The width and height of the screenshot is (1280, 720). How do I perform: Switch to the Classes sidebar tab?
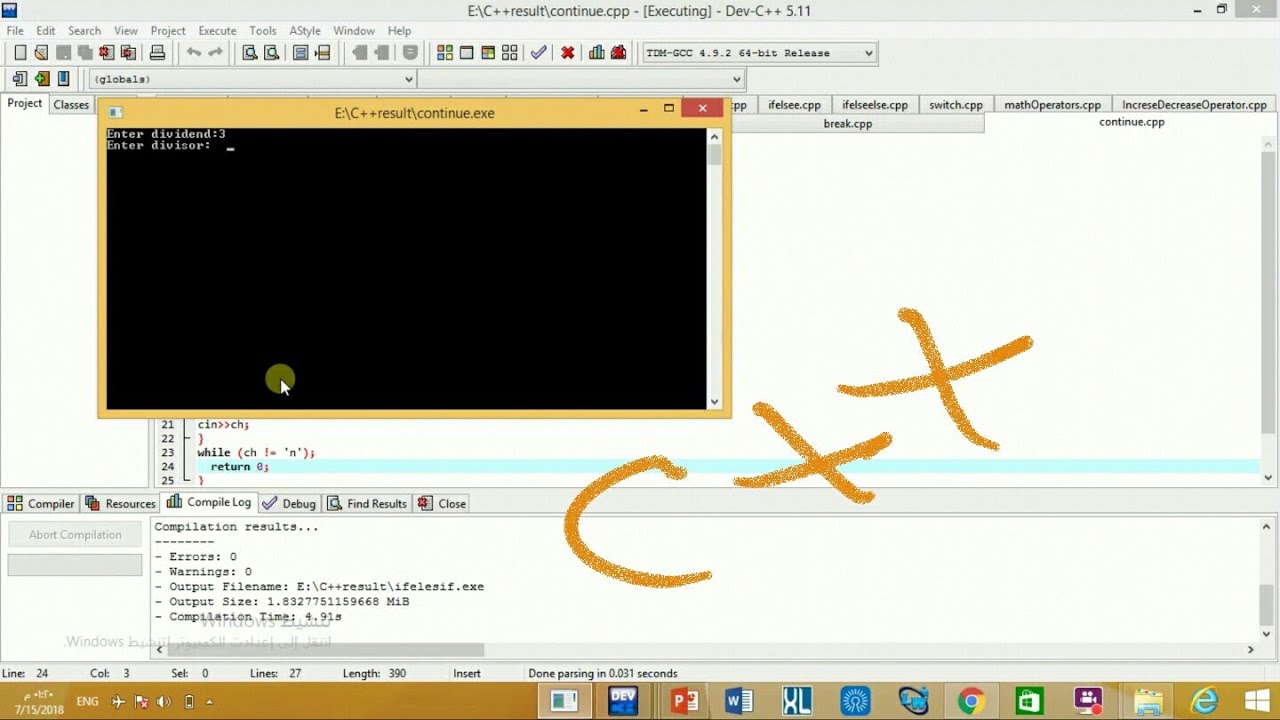(71, 104)
